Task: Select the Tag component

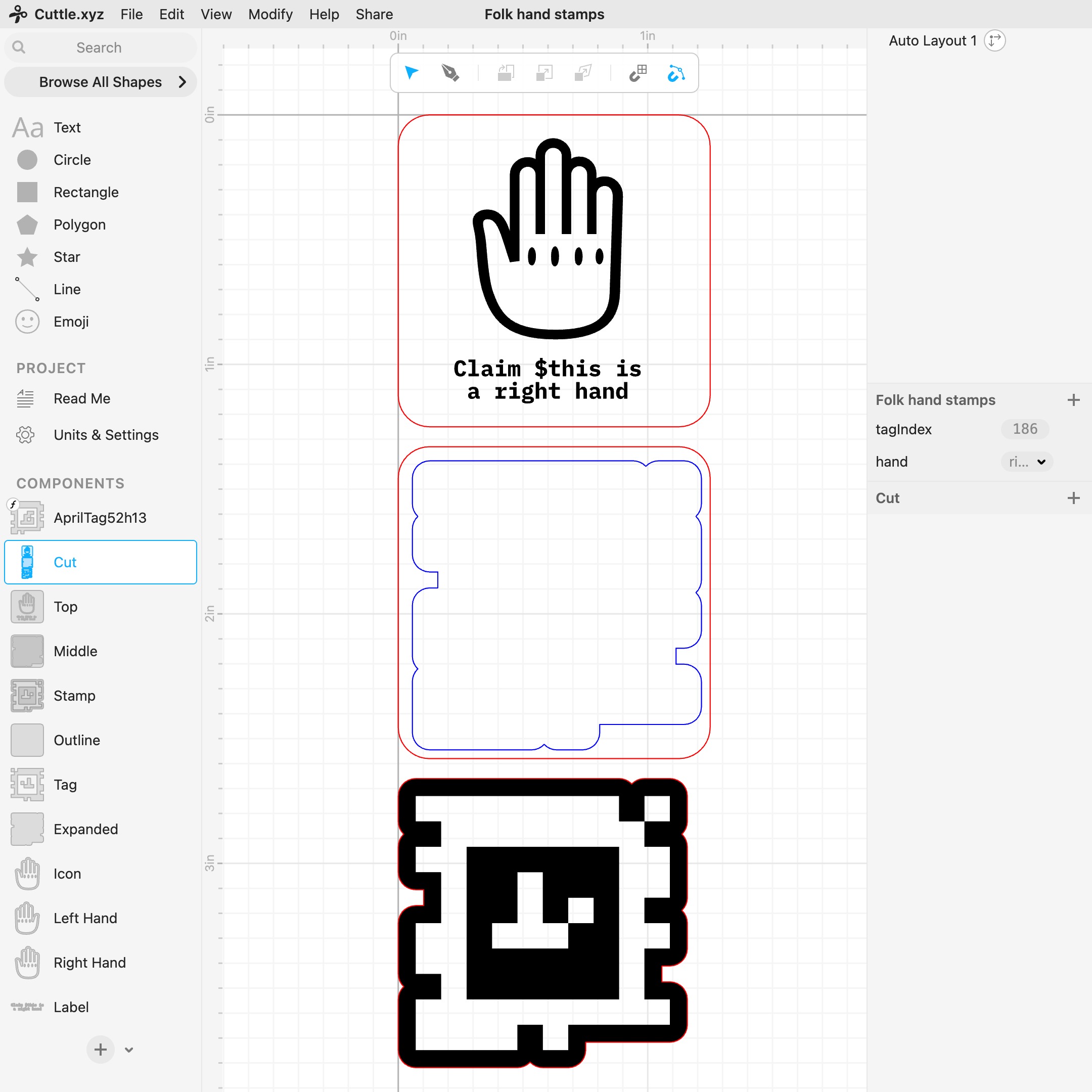Action: click(101, 785)
